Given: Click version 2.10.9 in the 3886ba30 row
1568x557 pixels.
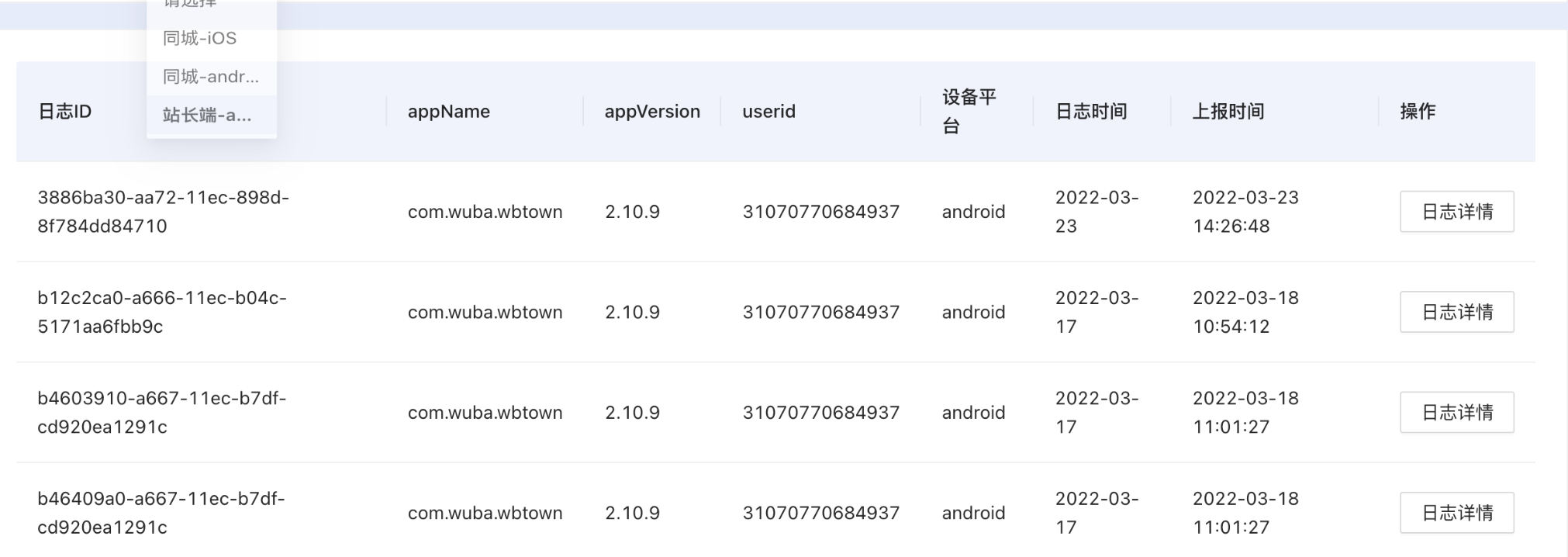Looking at the screenshot, I should point(632,212).
